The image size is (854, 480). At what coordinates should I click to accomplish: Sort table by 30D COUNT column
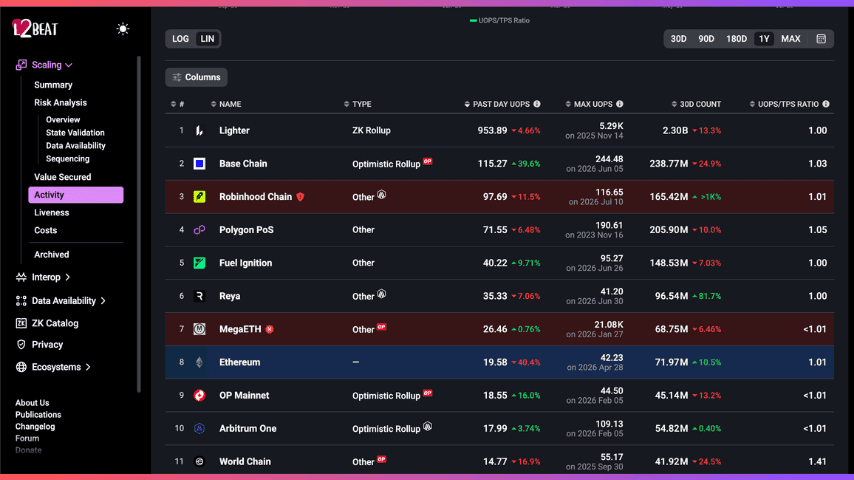pyautogui.click(x=696, y=104)
